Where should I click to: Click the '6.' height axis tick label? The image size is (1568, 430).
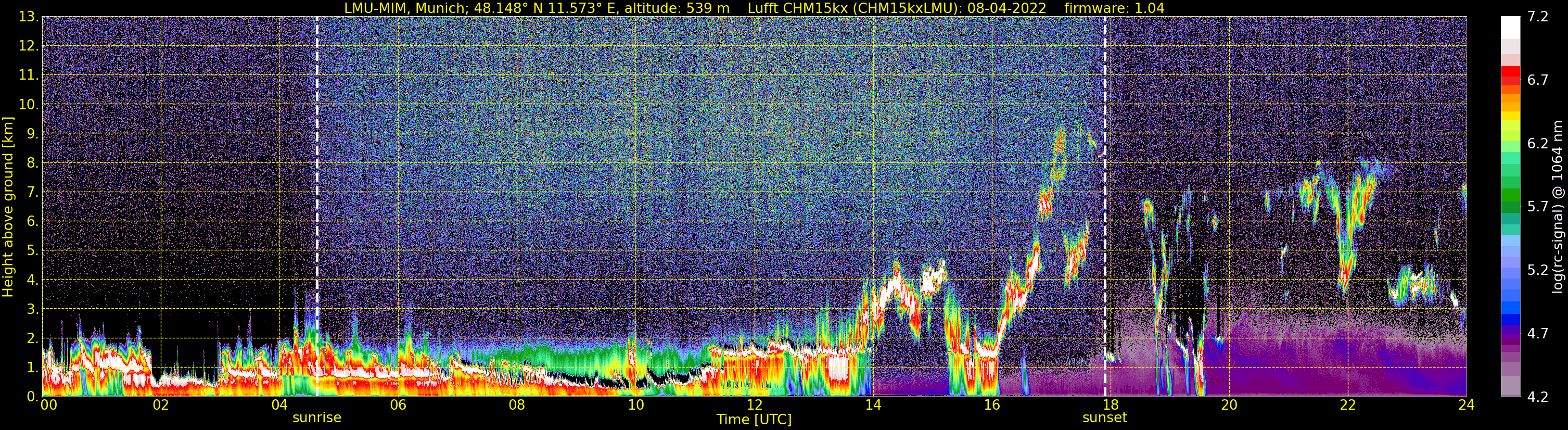(x=33, y=222)
